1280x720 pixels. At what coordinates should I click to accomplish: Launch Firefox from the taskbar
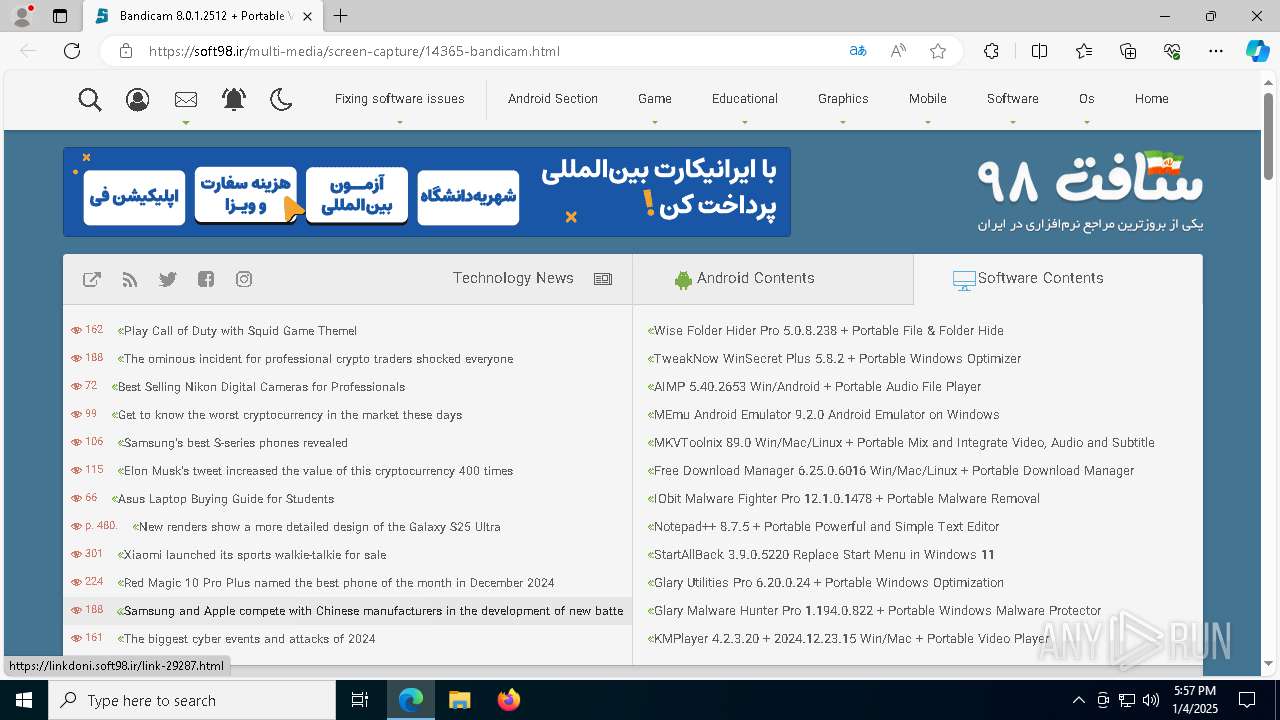509,700
